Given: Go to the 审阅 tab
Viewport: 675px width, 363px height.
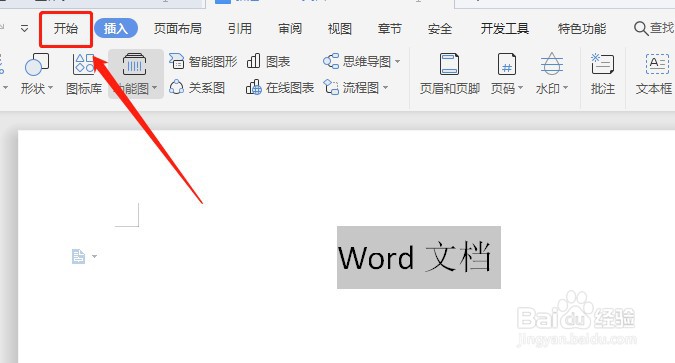Looking at the screenshot, I should pos(290,29).
